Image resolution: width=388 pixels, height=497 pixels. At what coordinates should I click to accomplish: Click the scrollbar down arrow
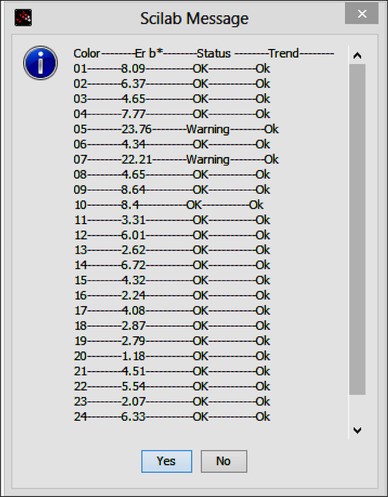pyautogui.click(x=357, y=430)
